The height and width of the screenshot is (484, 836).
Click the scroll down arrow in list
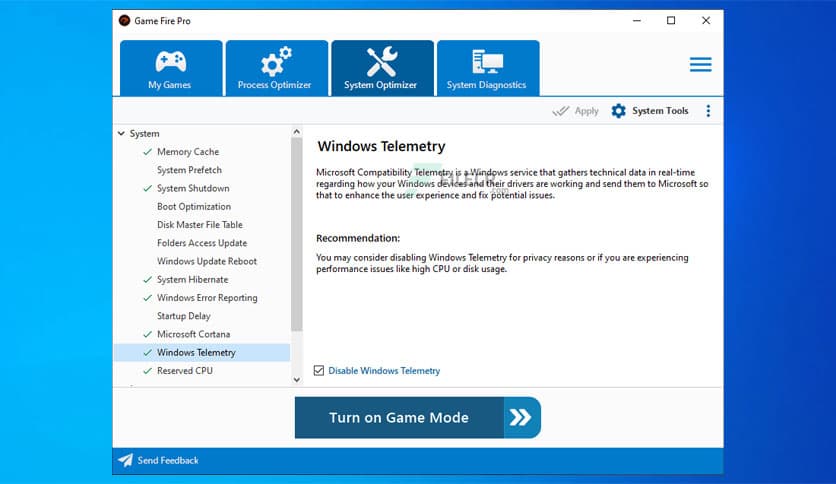(296, 379)
